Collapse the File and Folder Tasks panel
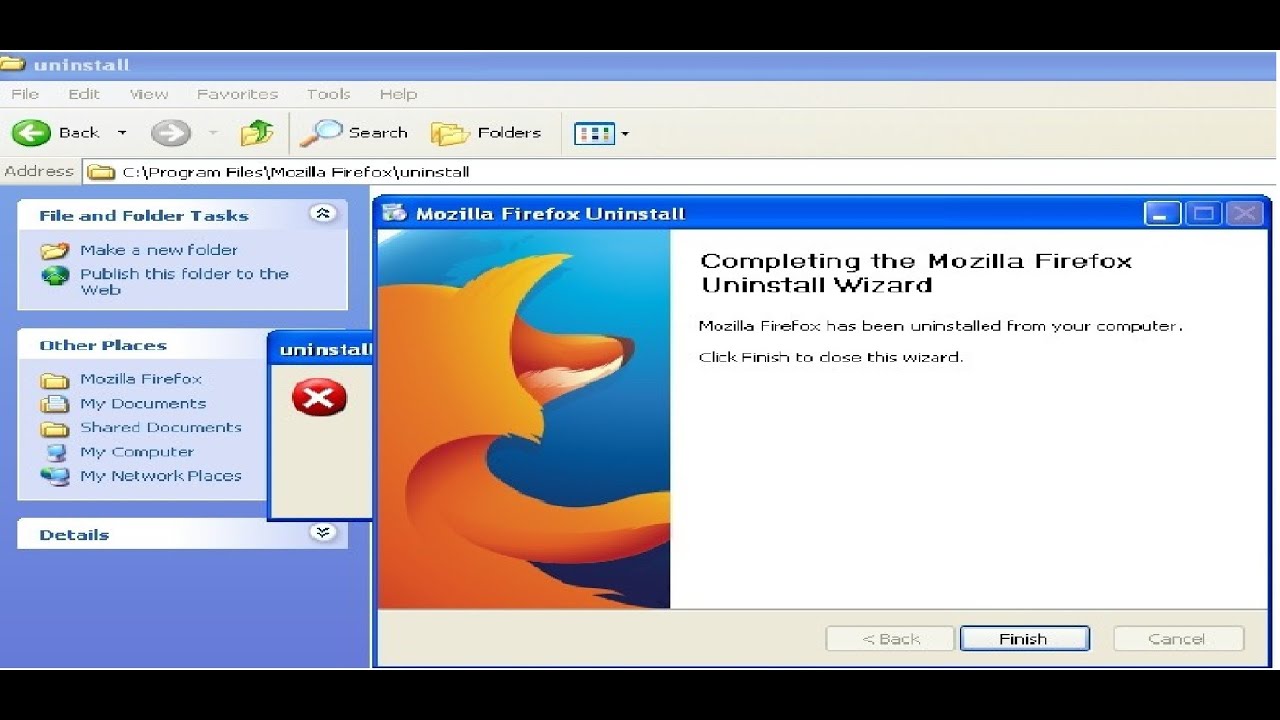Screen dimensions: 1280x720 click(x=323, y=214)
